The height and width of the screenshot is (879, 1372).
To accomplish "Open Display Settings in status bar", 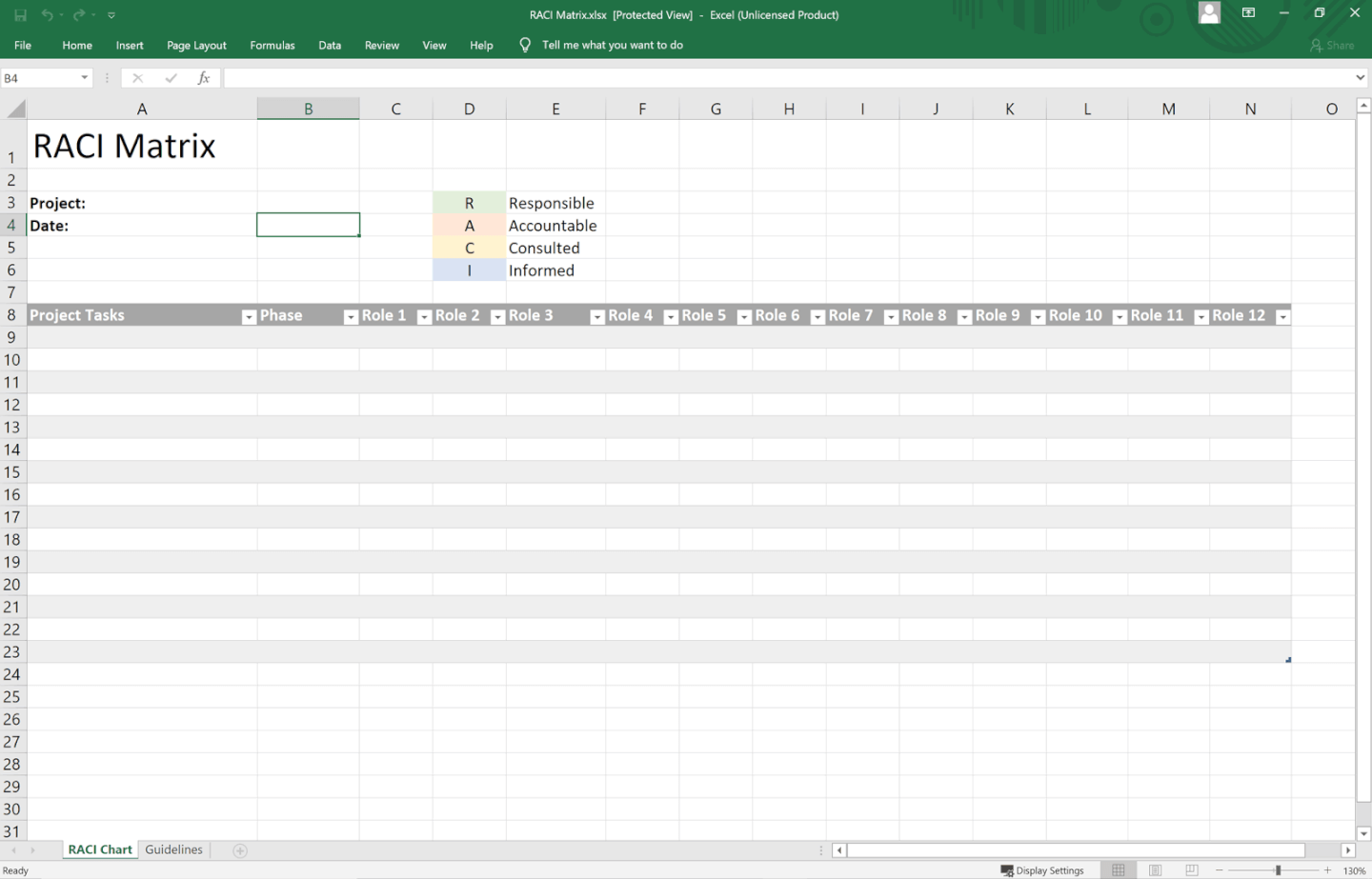I will click(1042, 870).
